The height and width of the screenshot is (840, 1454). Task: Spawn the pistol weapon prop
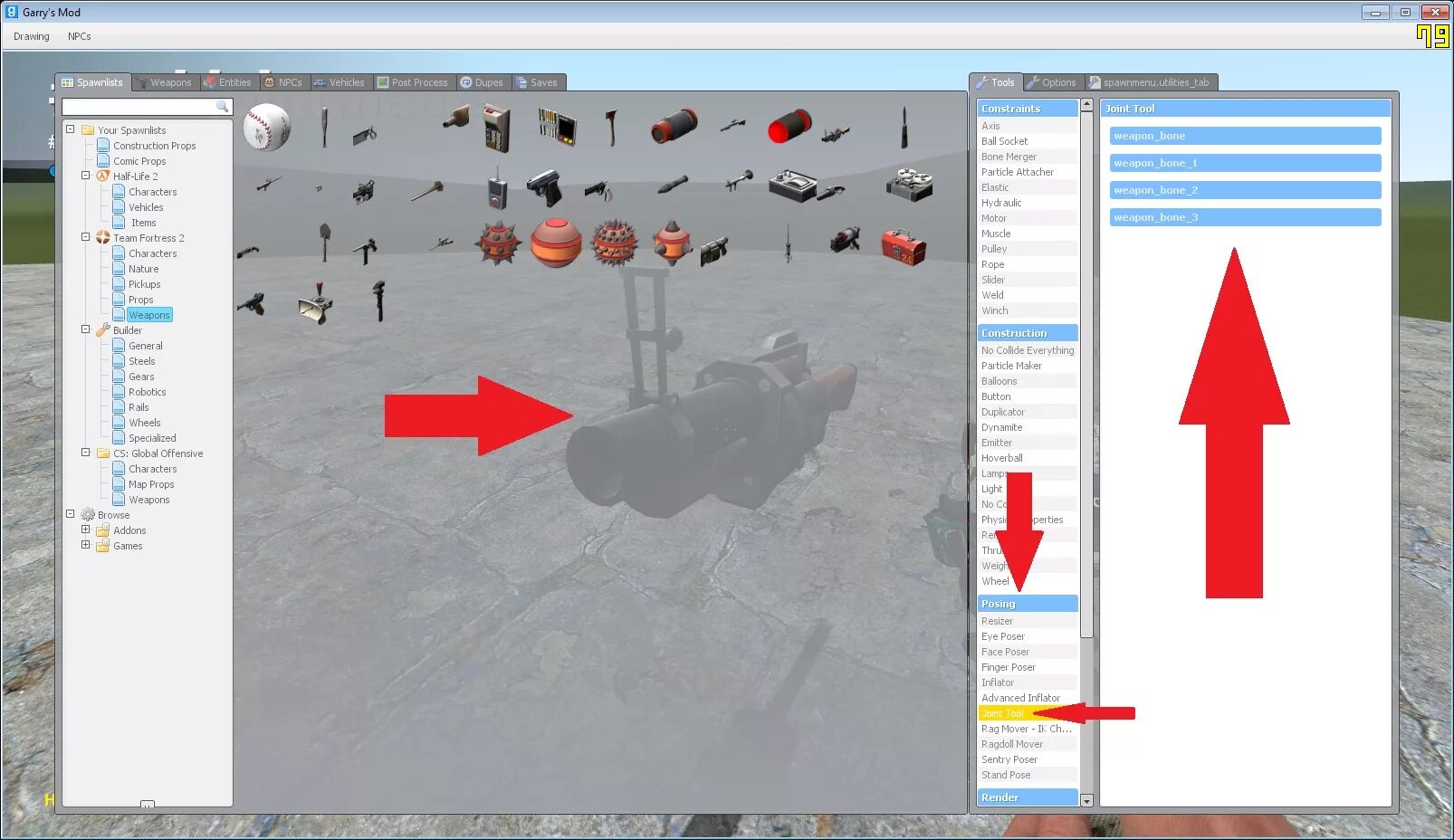[x=544, y=187]
